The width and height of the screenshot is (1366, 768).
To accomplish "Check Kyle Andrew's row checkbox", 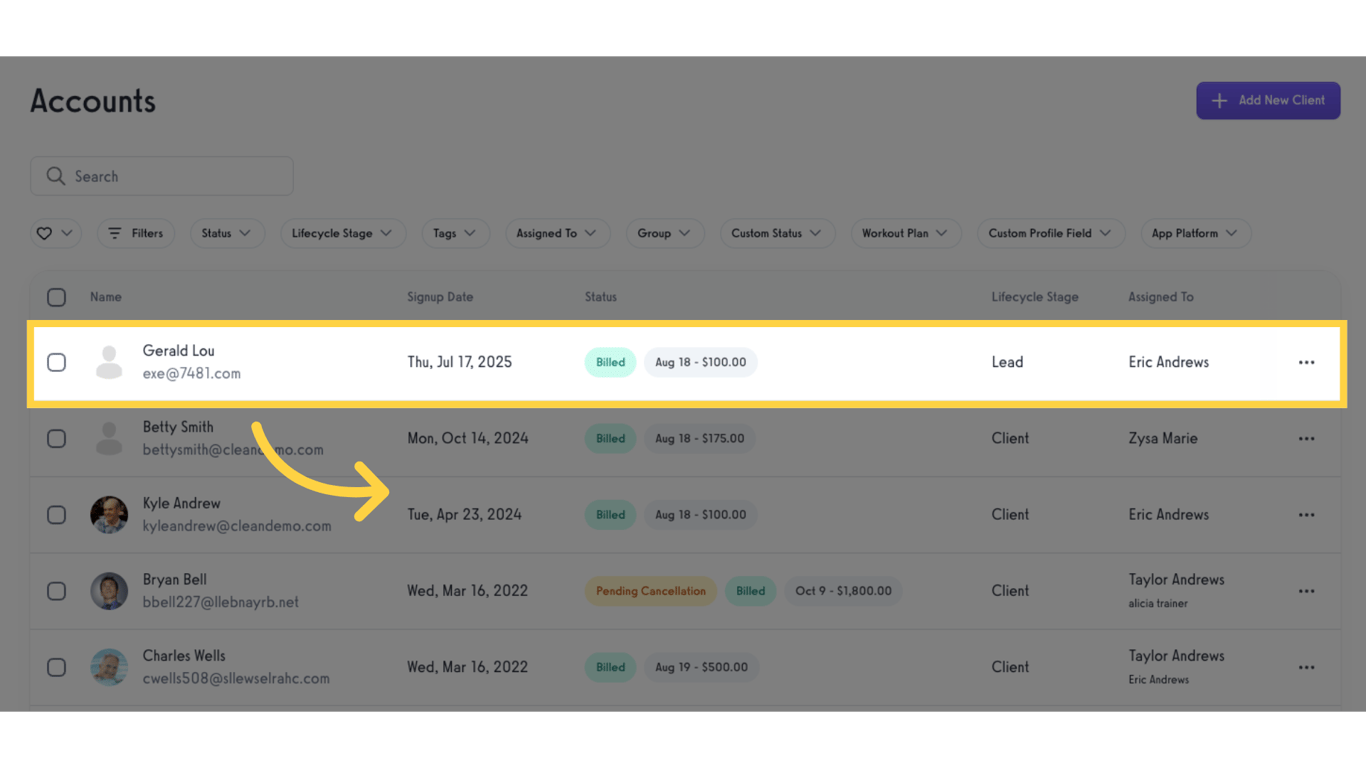I will tap(56, 515).
